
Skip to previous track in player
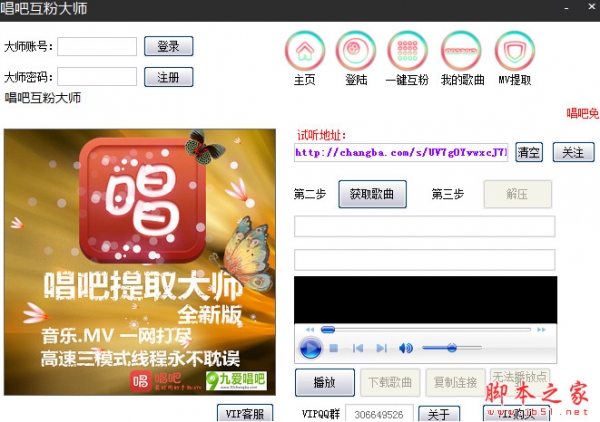[358, 348]
